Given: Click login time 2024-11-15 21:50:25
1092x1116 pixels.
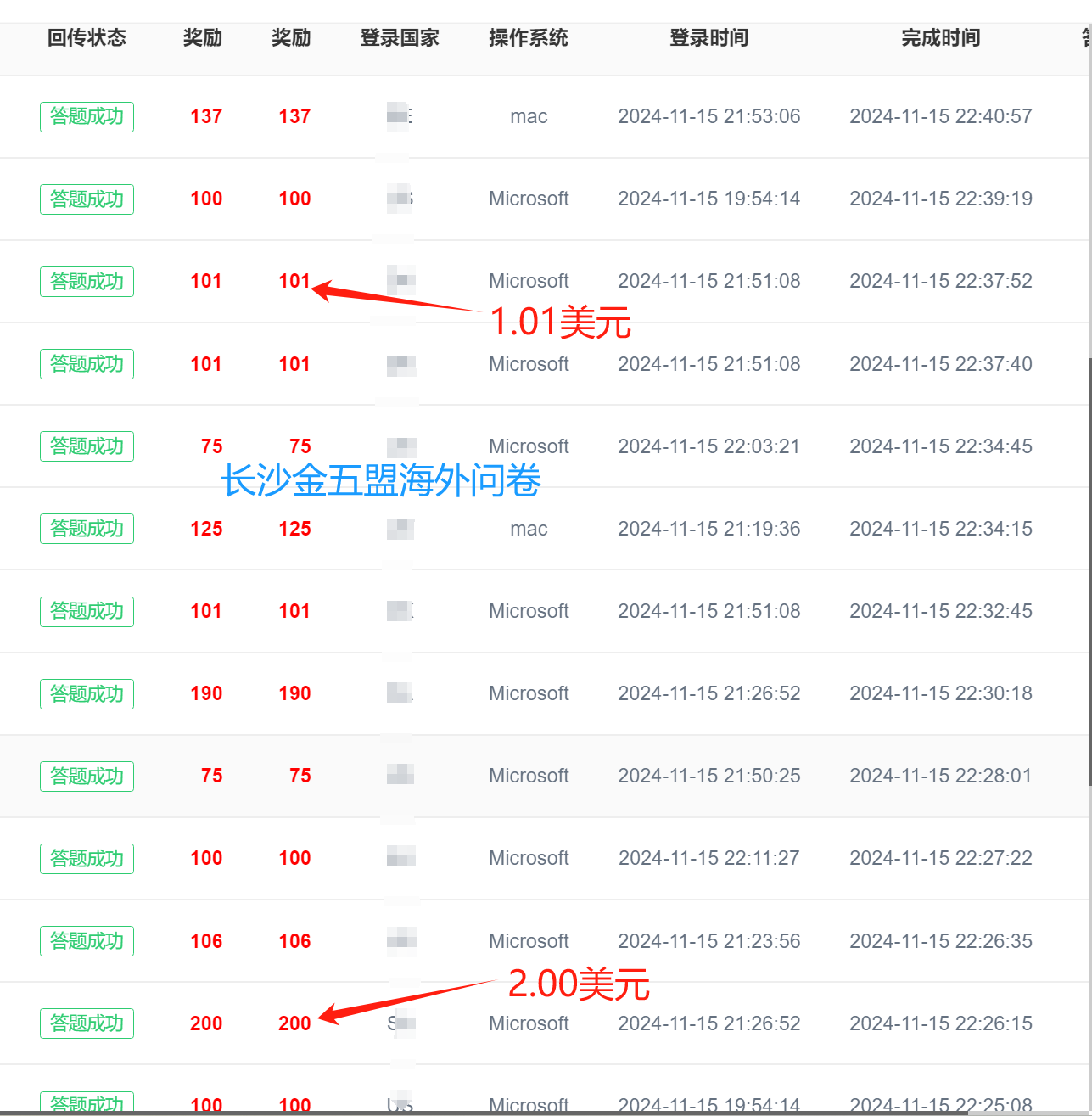Looking at the screenshot, I should pos(709,776).
